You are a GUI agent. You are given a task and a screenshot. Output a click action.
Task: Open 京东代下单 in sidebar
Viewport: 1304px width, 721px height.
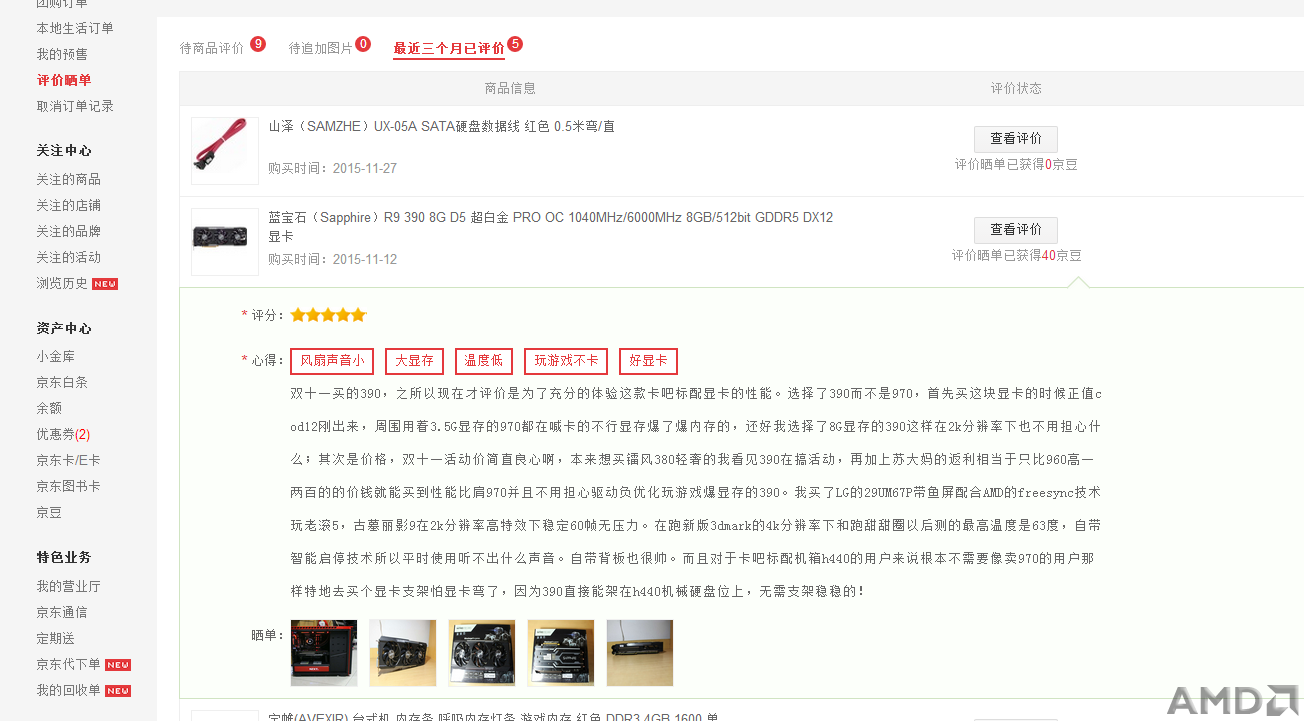click(x=69, y=664)
